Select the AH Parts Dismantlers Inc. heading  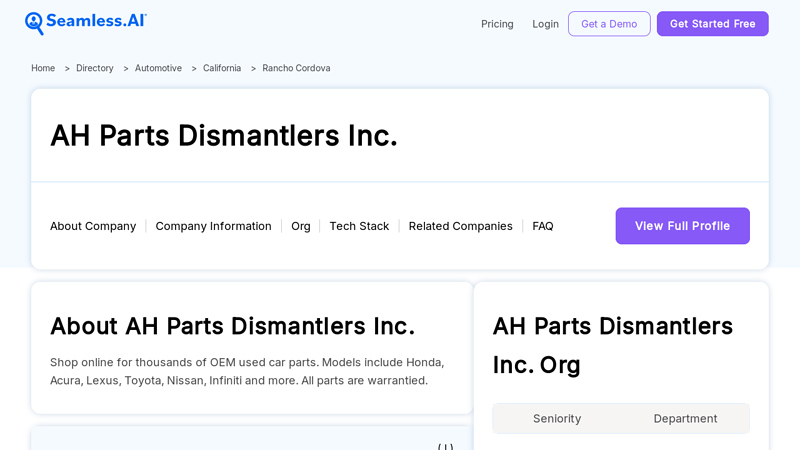click(x=223, y=136)
